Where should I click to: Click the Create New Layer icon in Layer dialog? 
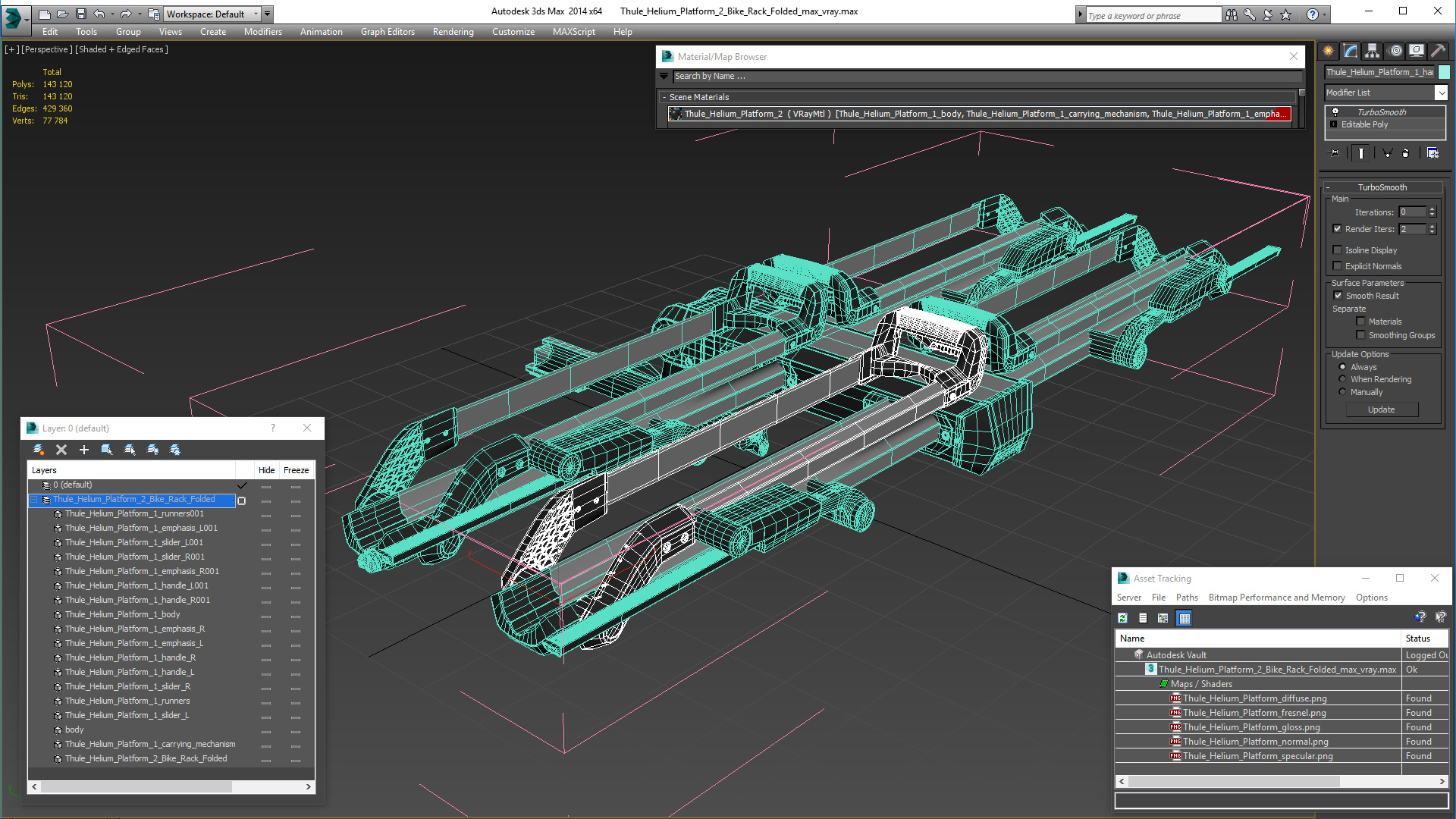[x=39, y=450]
